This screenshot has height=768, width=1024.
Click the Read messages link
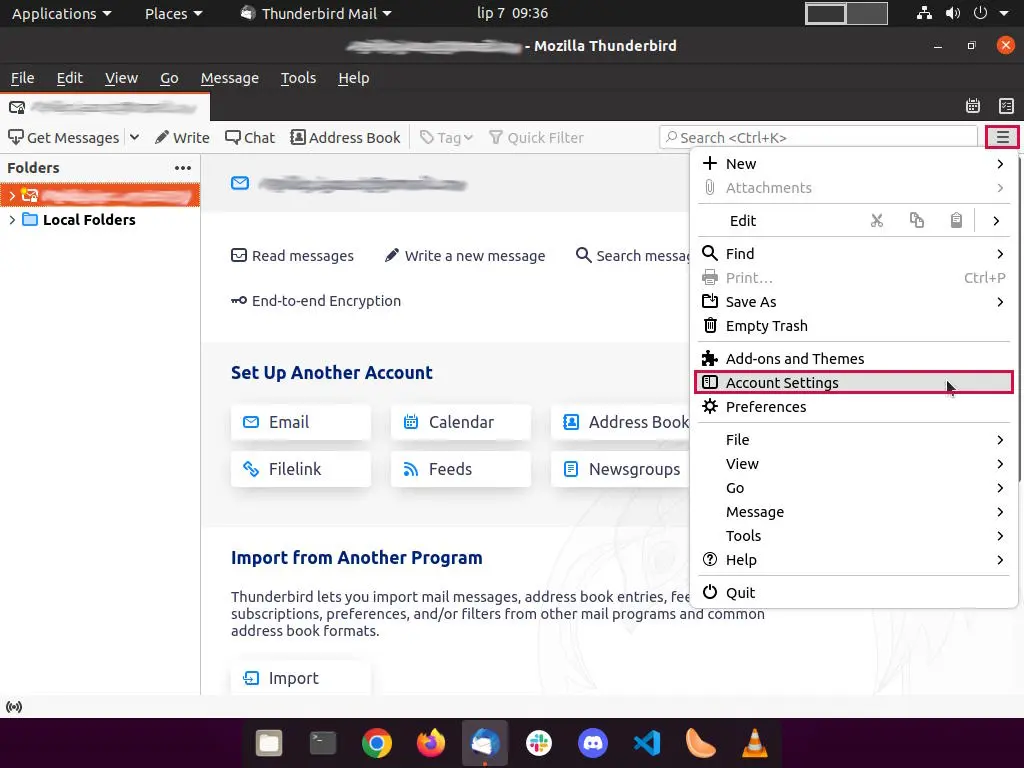[293, 256]
